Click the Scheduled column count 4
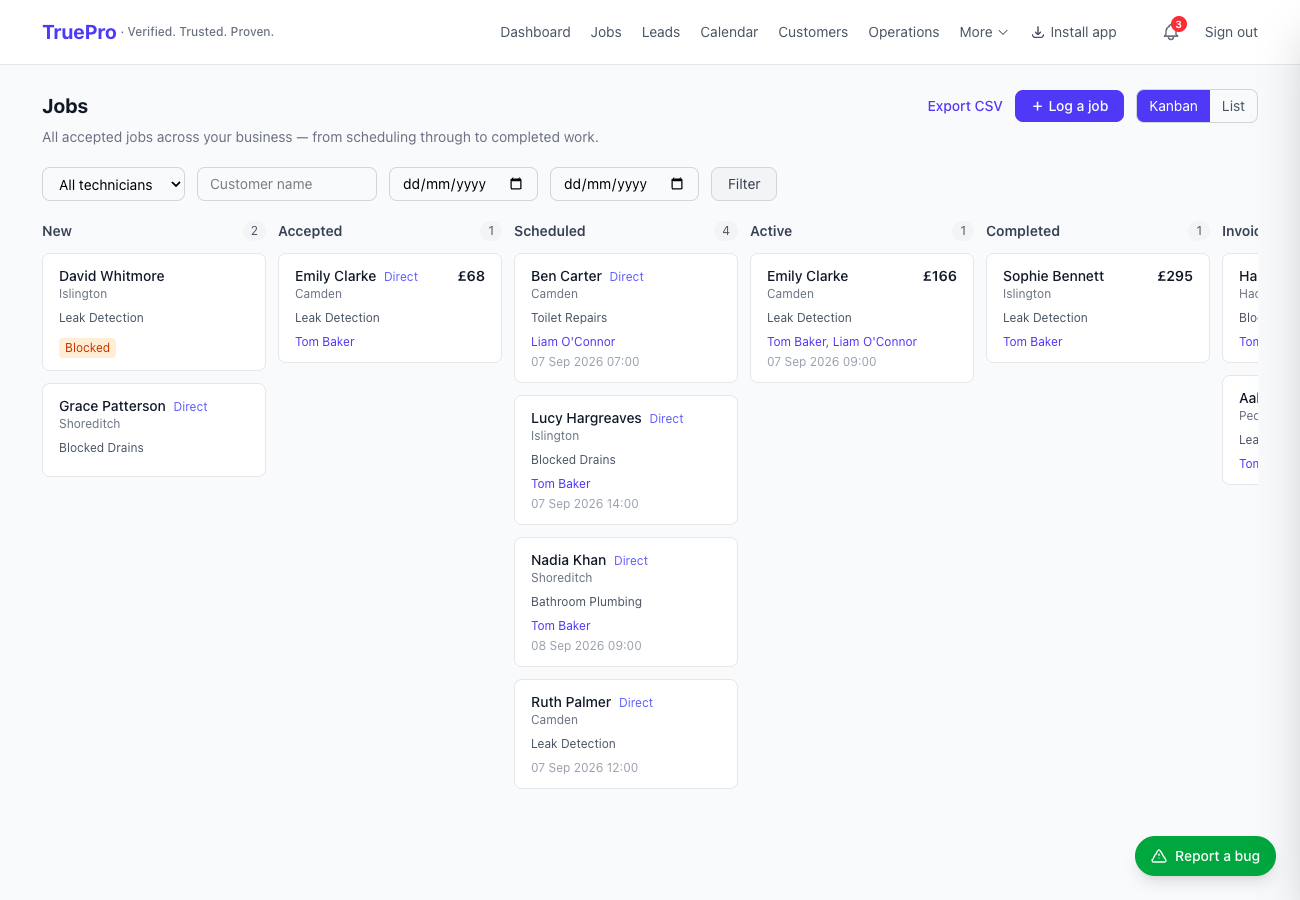 726,231
